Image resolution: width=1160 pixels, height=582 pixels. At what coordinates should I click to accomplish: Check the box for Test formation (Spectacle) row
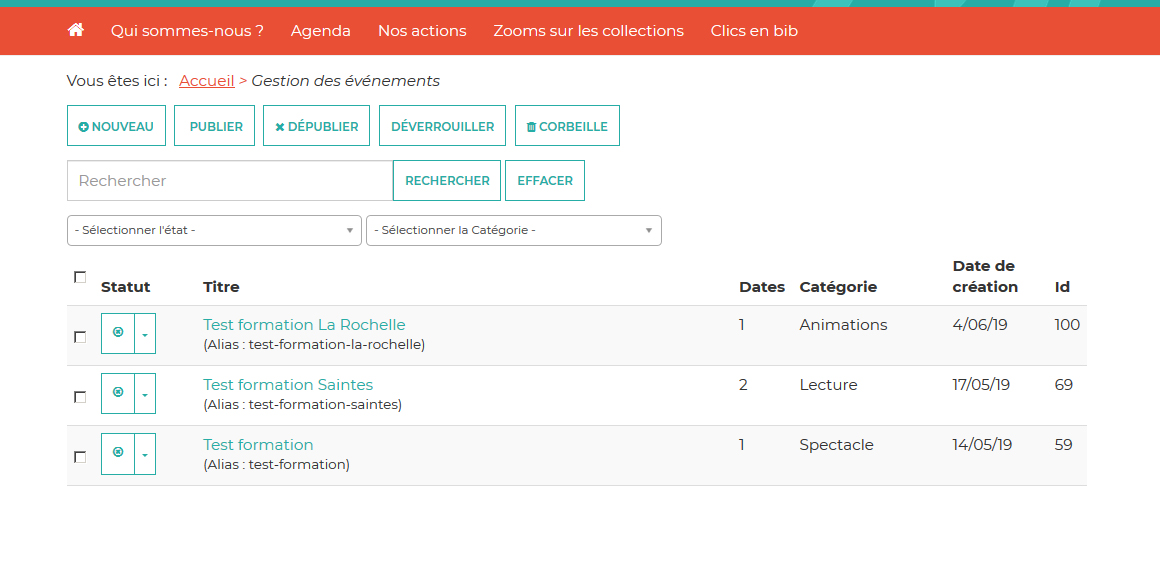(80, 457)
